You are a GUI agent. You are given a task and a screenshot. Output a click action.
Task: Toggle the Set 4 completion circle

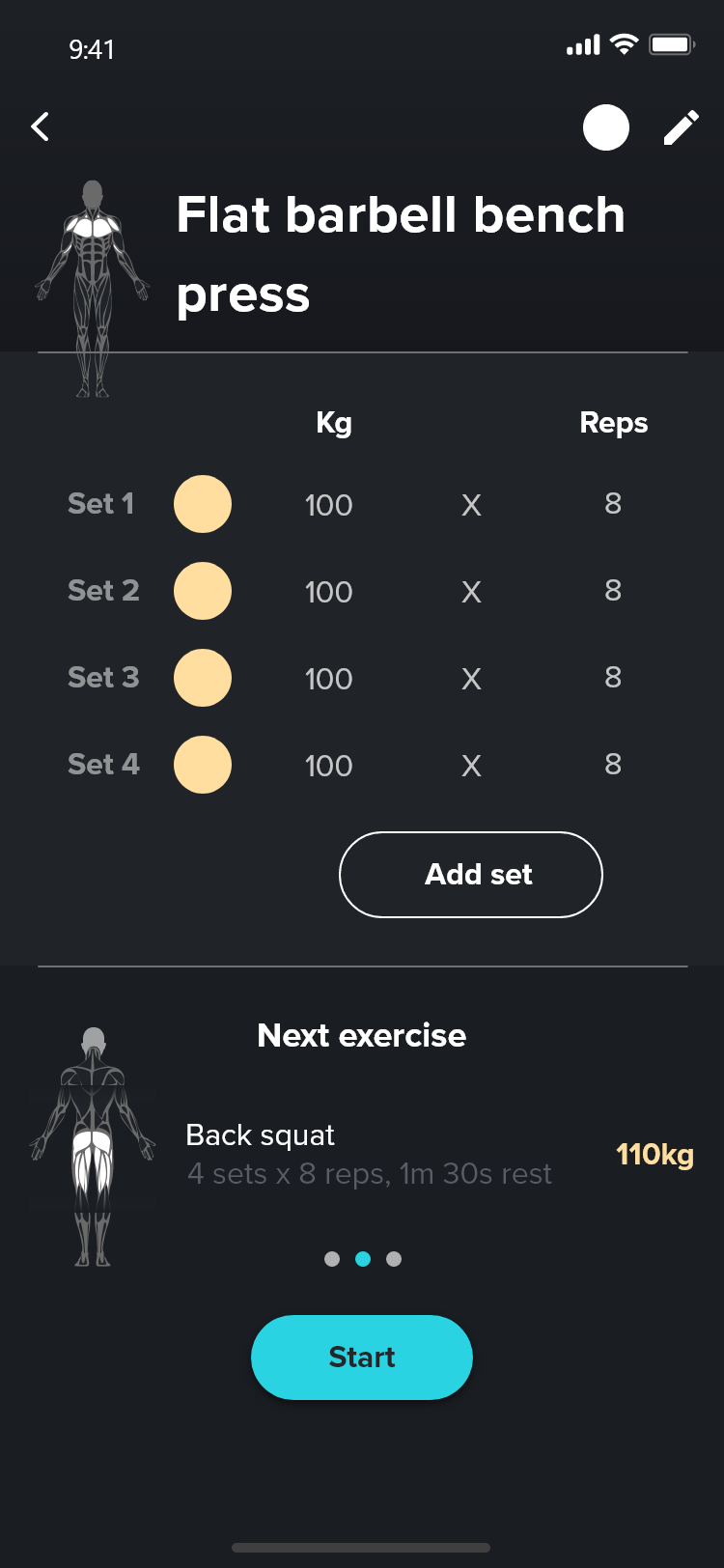coord(203,765)
